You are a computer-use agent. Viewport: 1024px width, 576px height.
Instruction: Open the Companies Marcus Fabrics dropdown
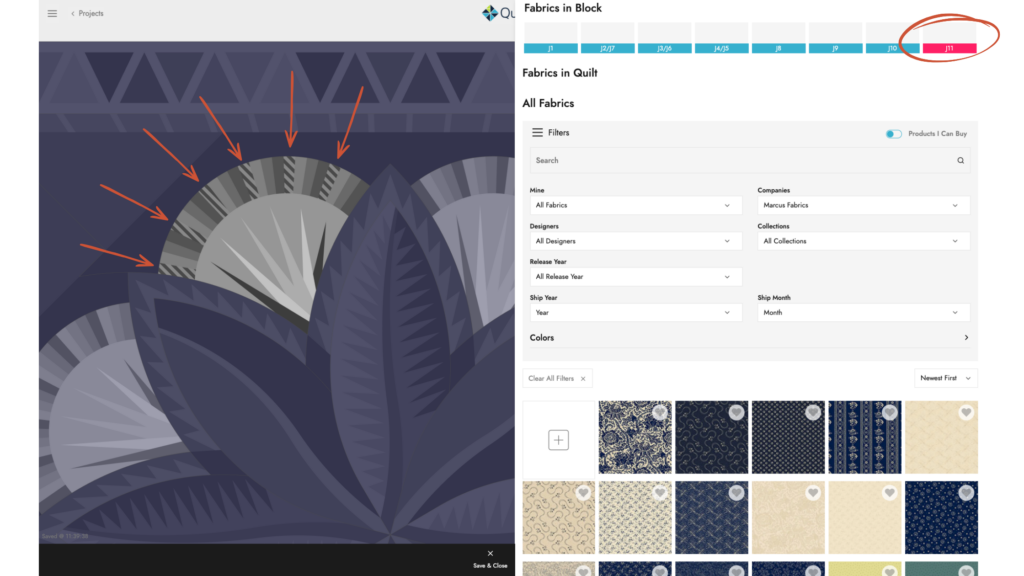(863, 205)
